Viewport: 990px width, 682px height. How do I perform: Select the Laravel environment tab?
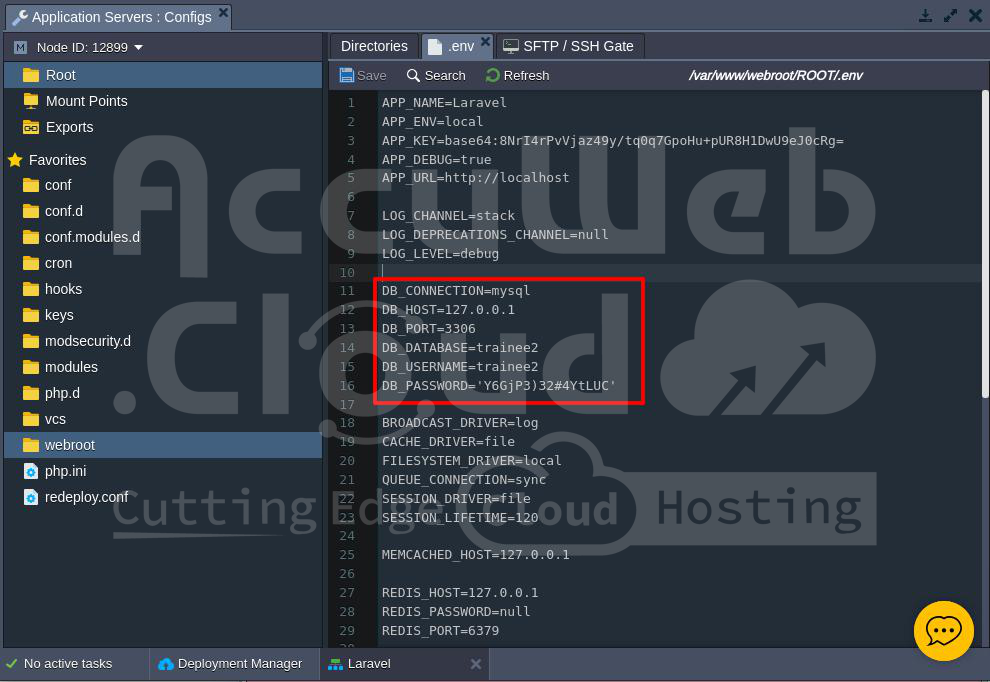[x=369, y=663]
